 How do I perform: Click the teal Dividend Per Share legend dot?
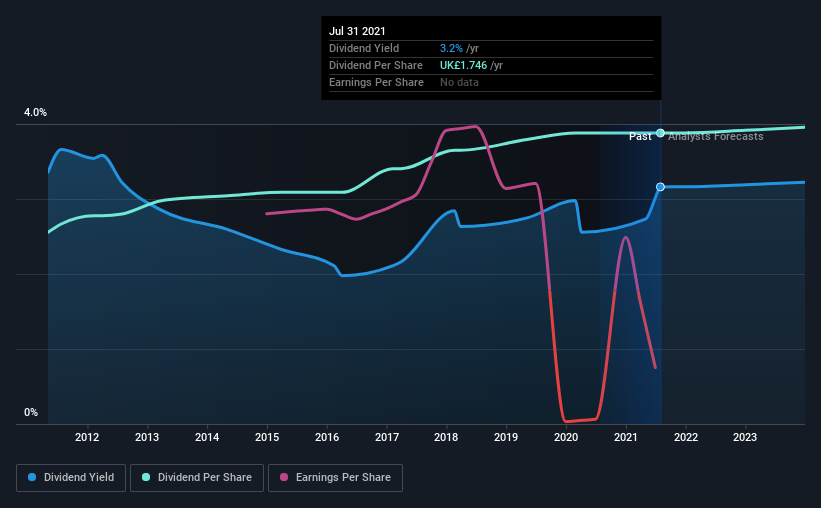(x=146, y=477)
